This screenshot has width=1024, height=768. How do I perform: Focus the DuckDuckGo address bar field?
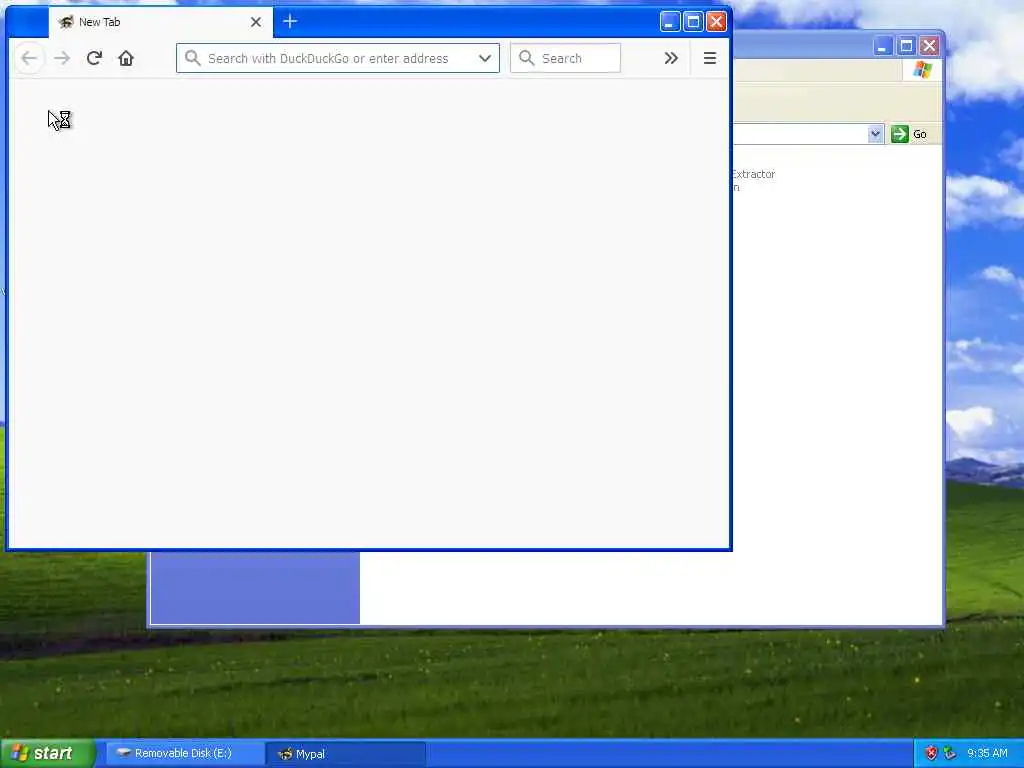coord(338,58)
